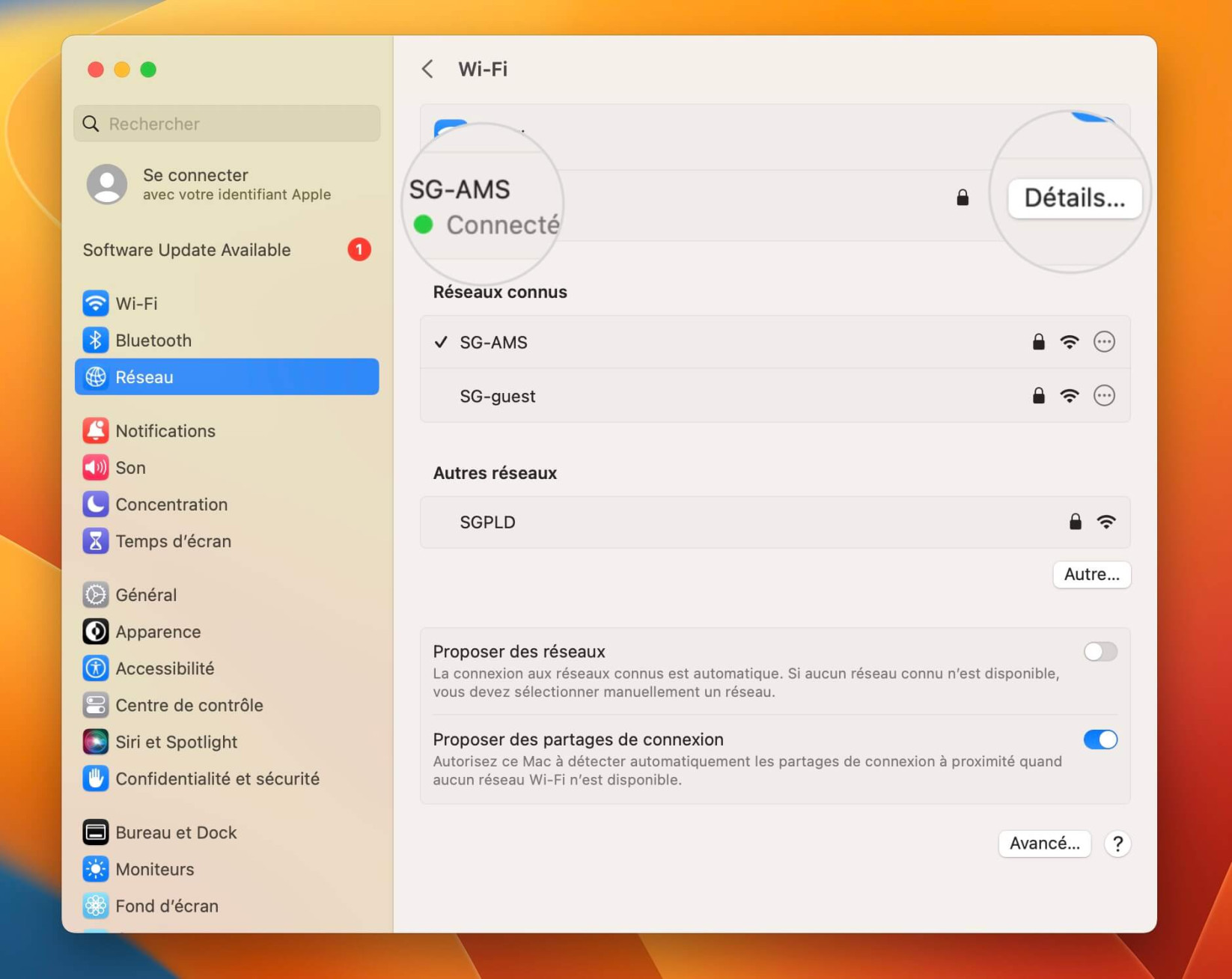Click the Réseaux connus heading
1232x979 pixels.
click(500, 292)
